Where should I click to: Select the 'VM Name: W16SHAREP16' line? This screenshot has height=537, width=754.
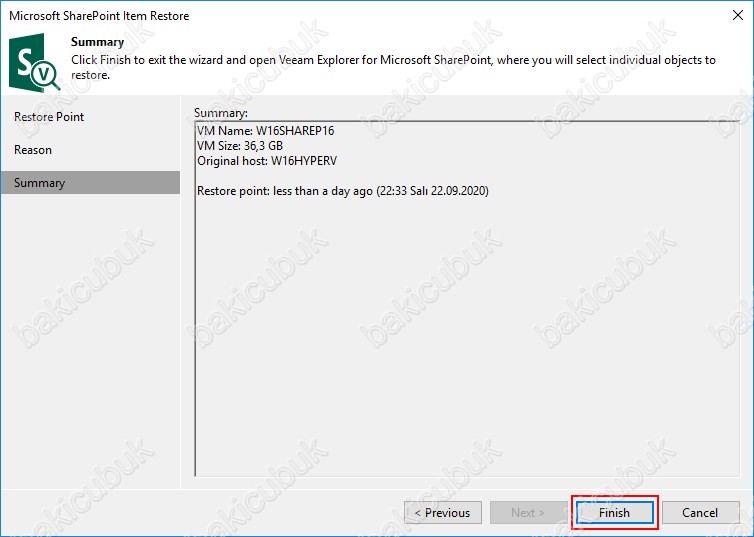[265, 131]
